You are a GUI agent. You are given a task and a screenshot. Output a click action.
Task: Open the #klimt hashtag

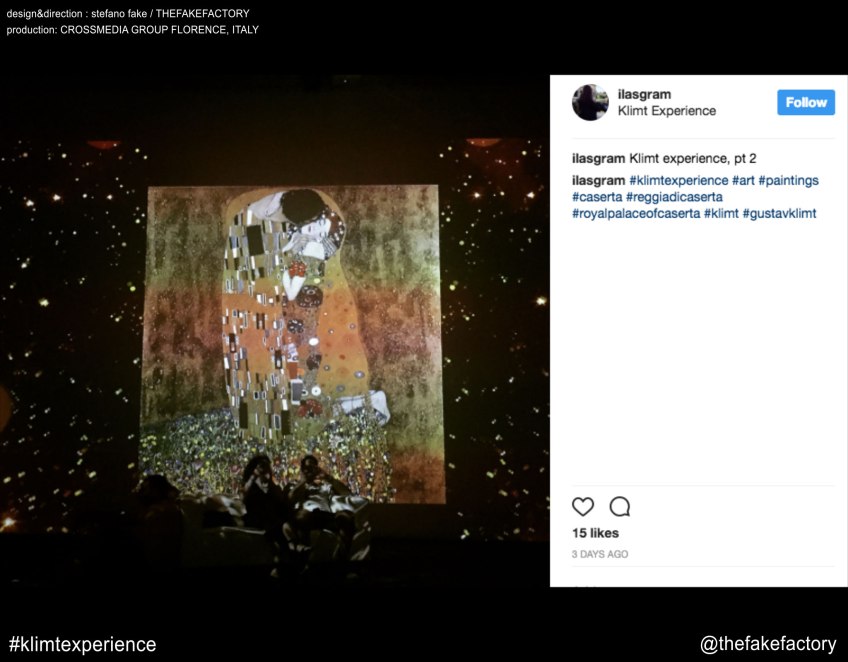point(721,214)
